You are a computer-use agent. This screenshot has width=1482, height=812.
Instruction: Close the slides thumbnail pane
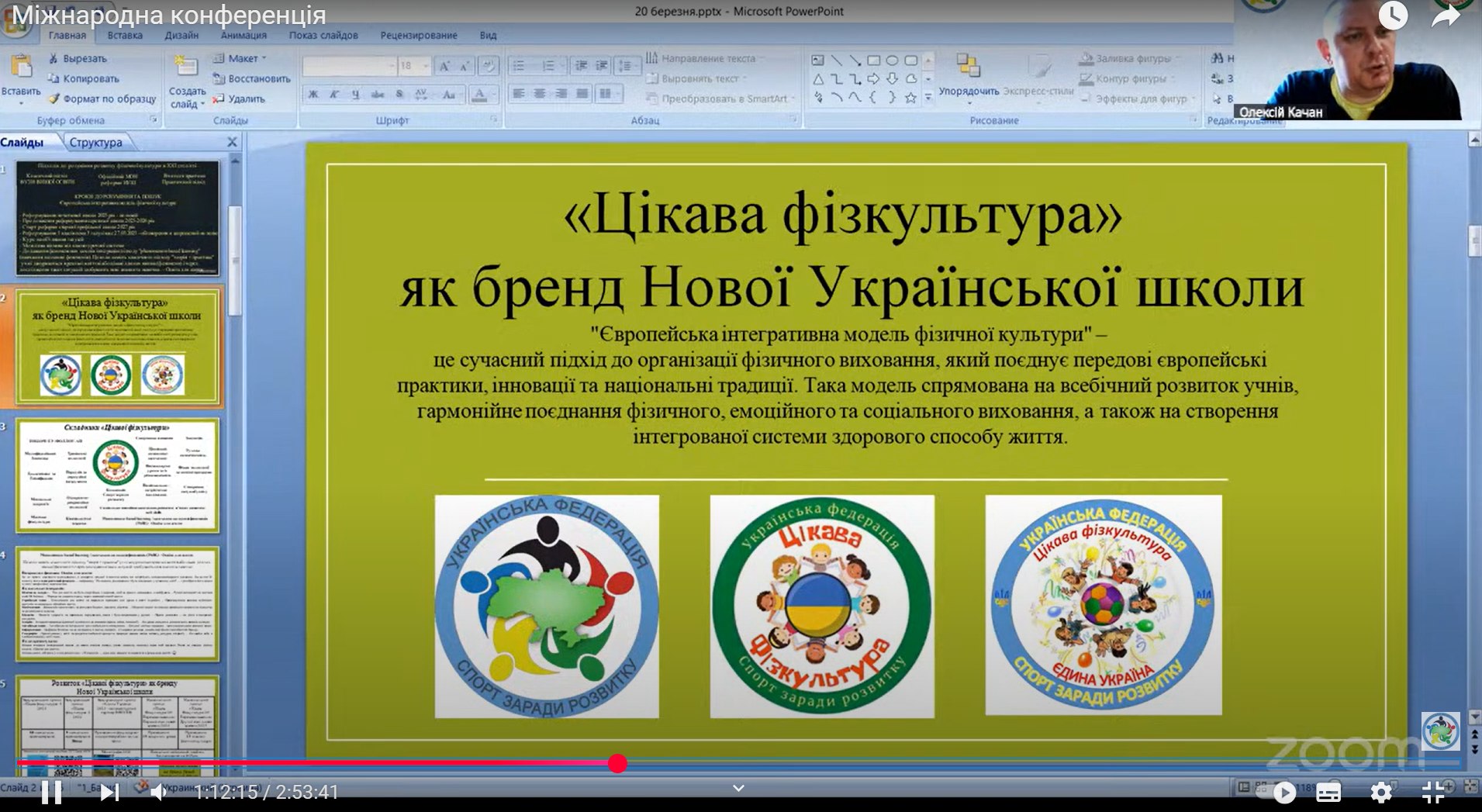232,143
